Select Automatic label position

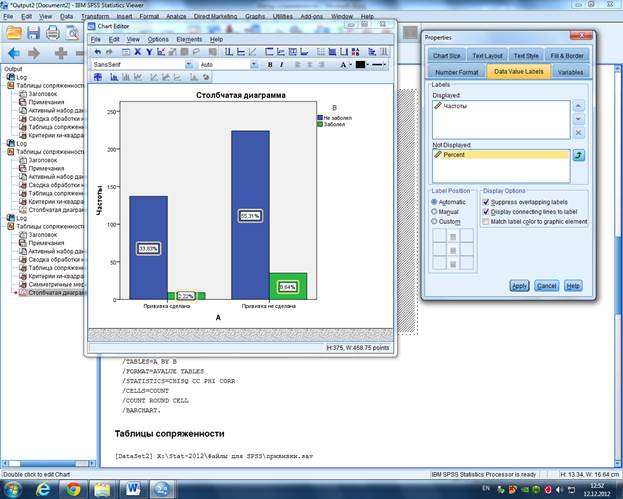(434, 202)
